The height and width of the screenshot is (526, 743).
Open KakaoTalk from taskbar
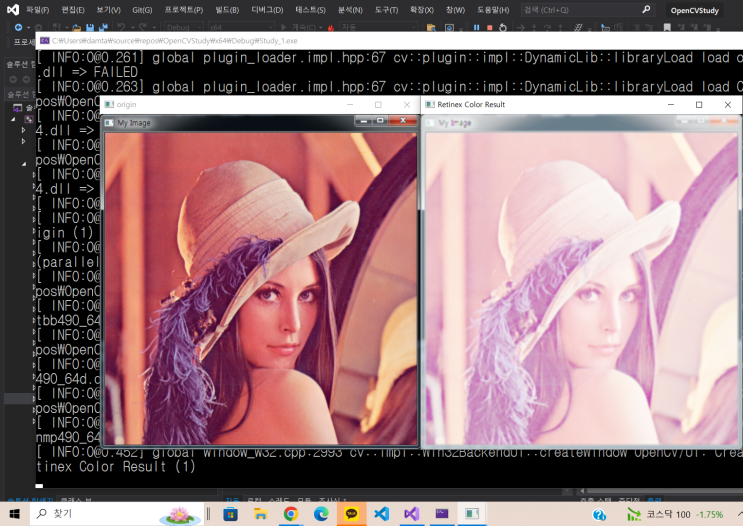[x=352, y=514]
